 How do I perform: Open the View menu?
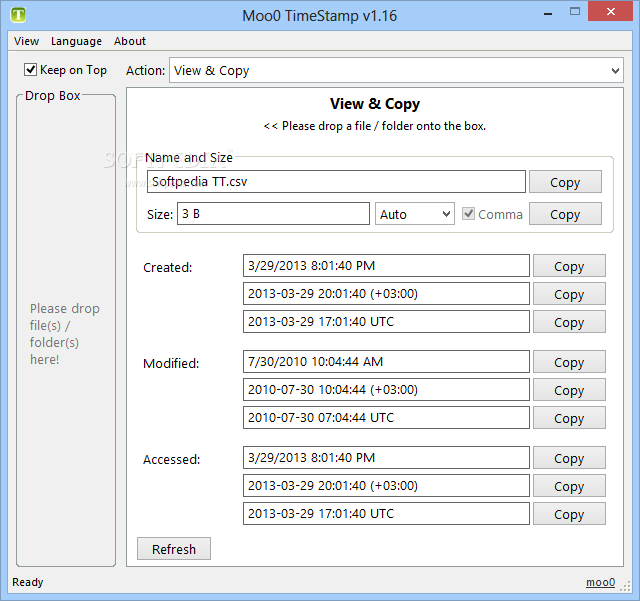27,41
